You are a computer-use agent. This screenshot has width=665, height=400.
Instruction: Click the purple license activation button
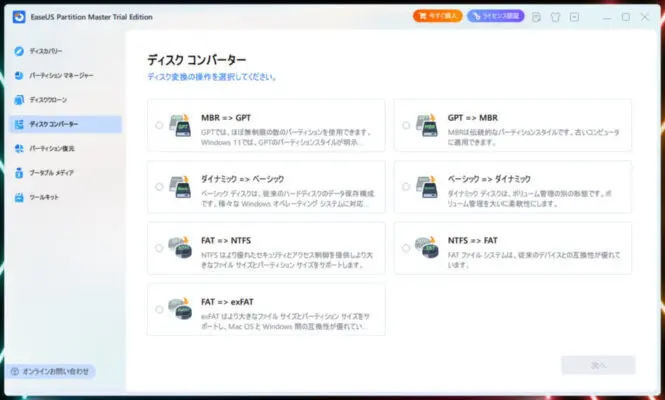[x=496, y=16]
